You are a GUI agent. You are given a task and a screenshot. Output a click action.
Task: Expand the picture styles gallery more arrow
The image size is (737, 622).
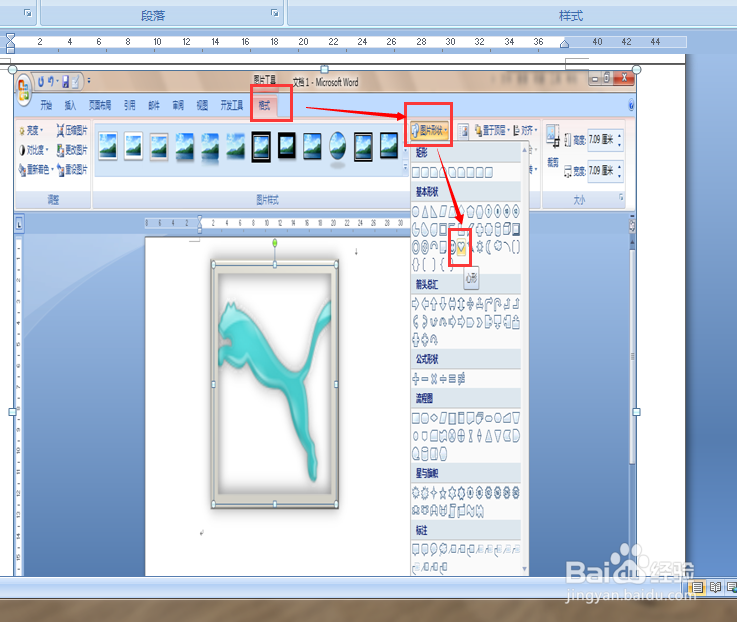406,167
